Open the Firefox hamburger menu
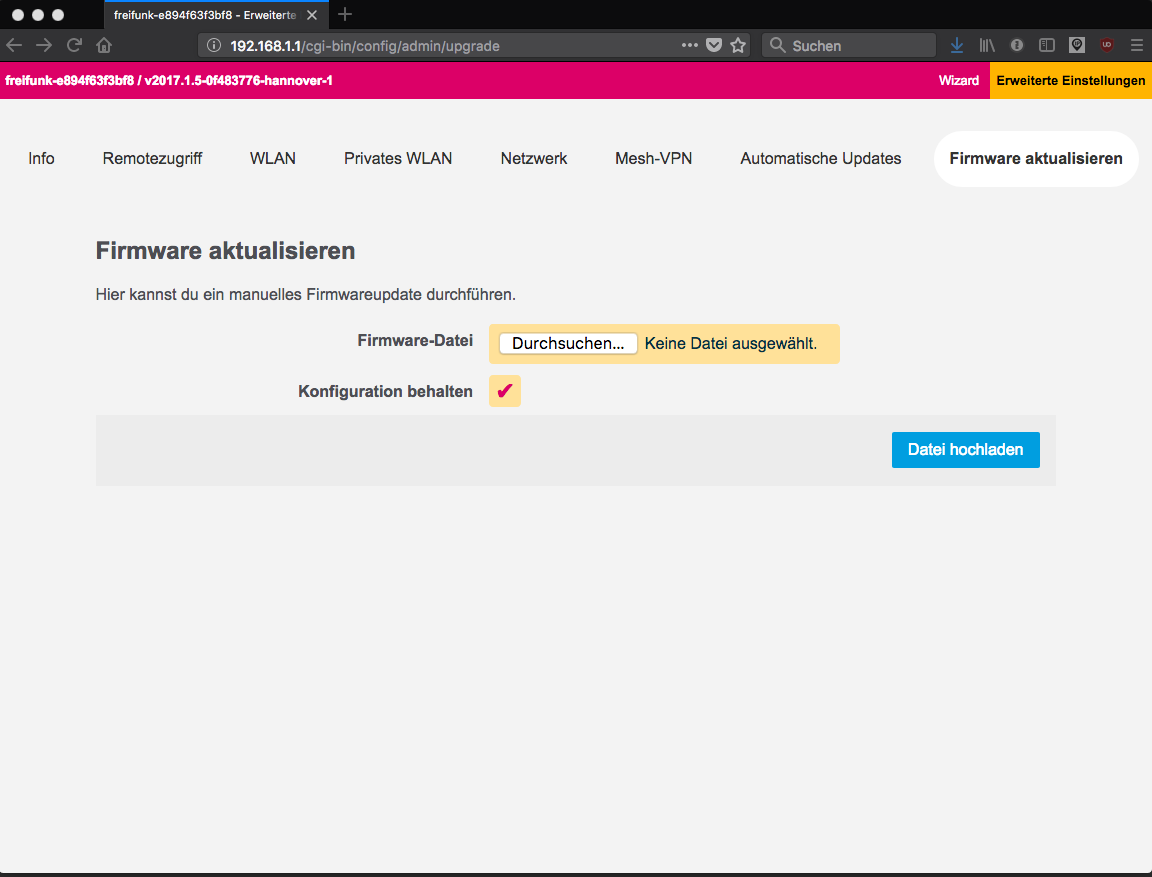The image size is (1152, 877). pyautogui.click(x=1136, y=45)
